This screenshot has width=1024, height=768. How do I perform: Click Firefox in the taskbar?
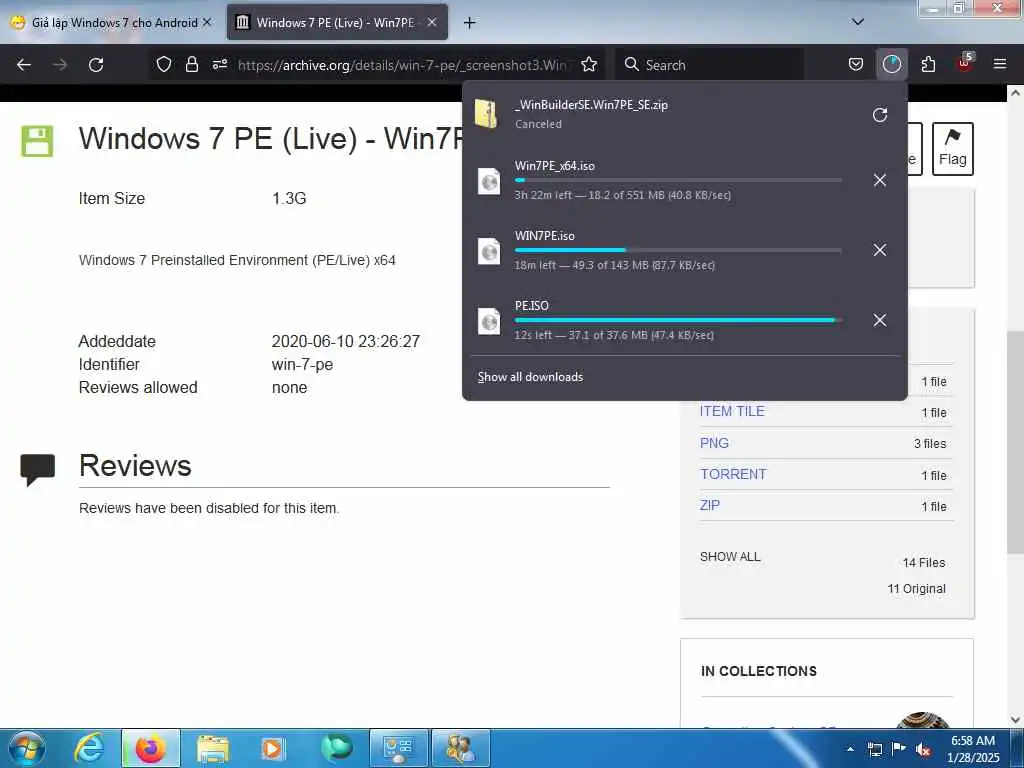(151, 748)
